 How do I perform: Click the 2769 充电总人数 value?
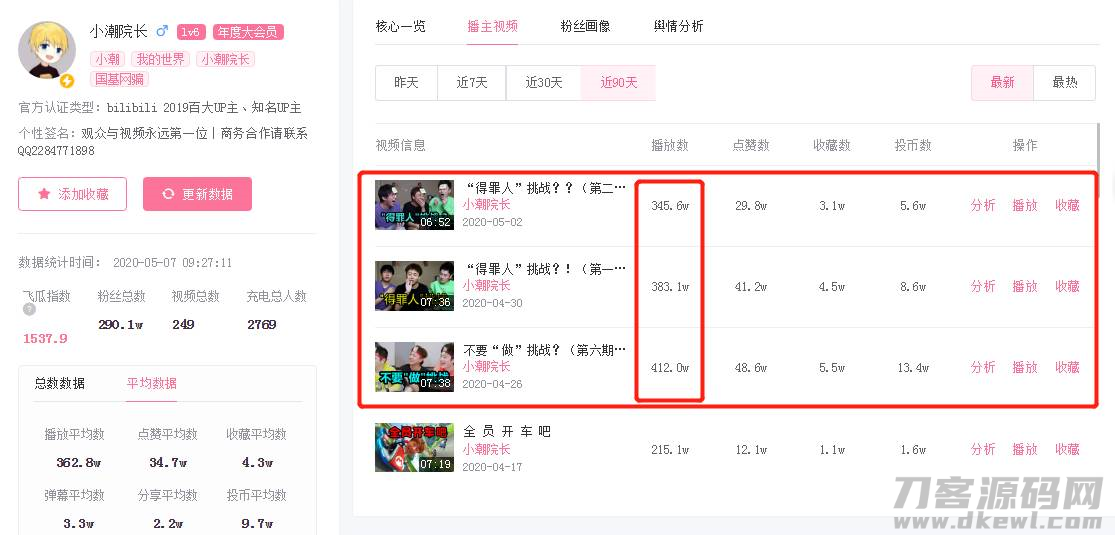pos(262,324)
